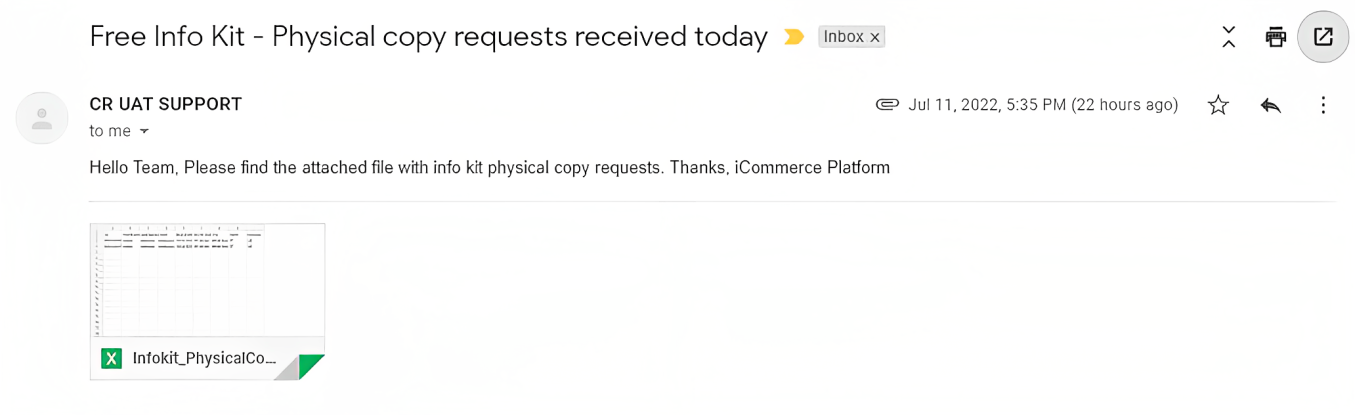Select the email subject line heading
Screen dimensions: 1355x415
pyautogui.click(x=428, y=37)
